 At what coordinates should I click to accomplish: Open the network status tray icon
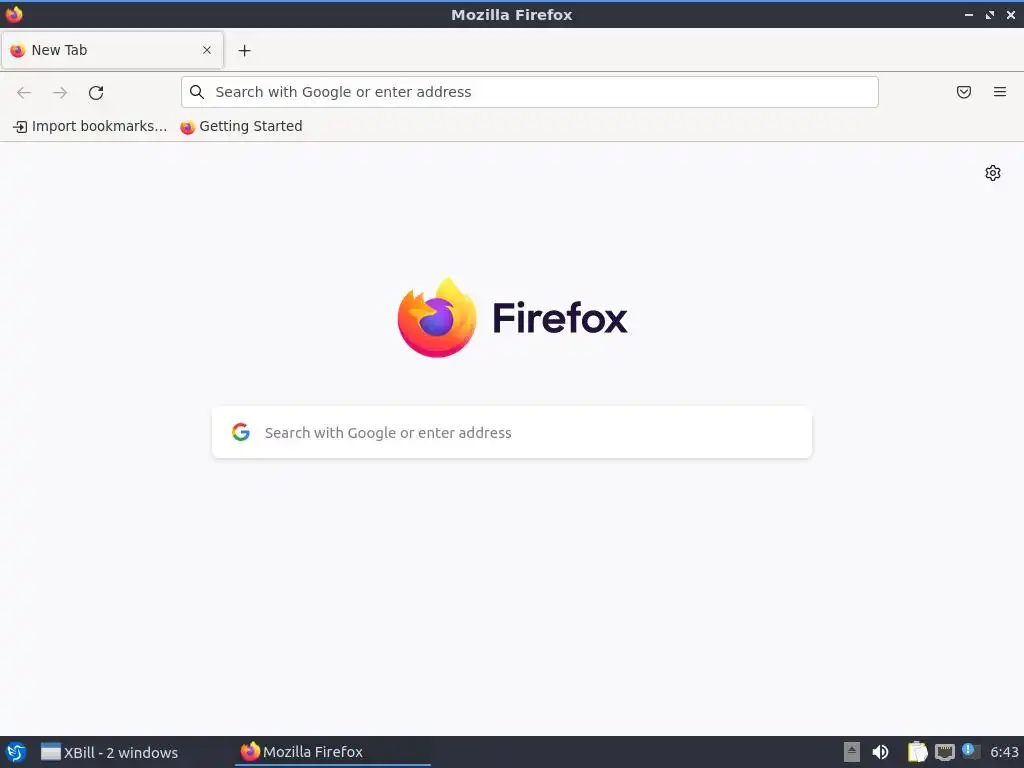pos(944,752)
